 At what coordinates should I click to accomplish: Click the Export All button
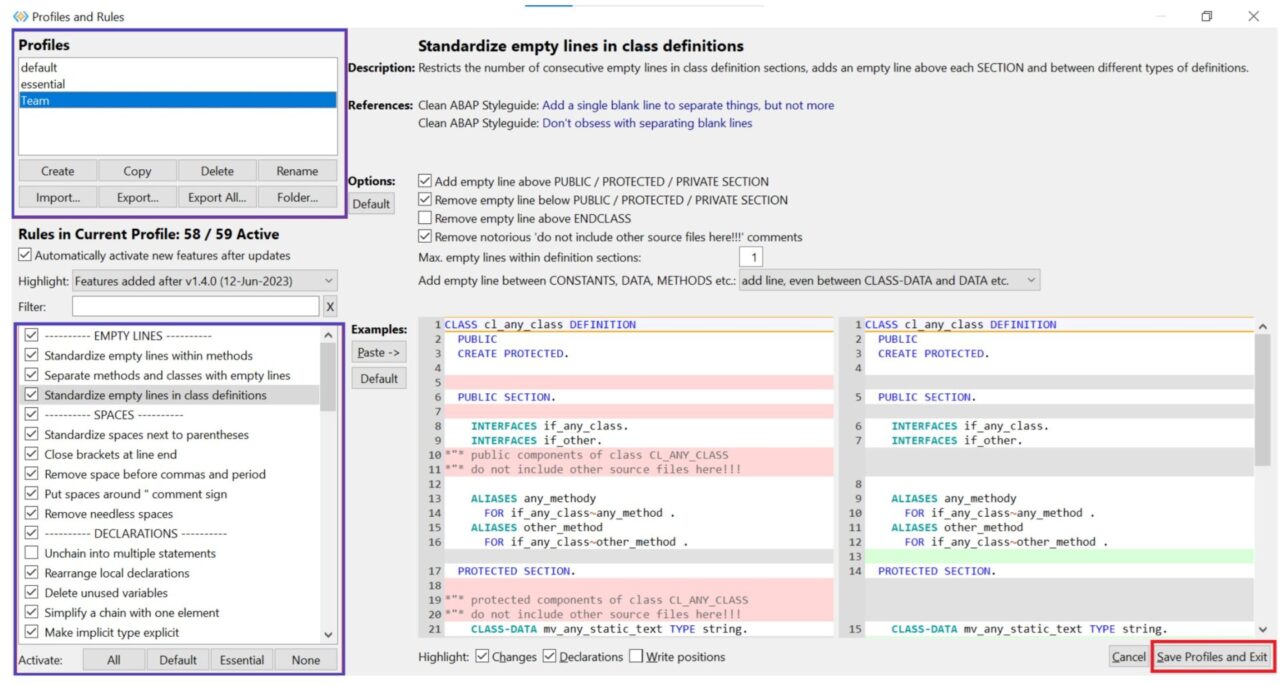pyautogui.click(x=217, y=196)
